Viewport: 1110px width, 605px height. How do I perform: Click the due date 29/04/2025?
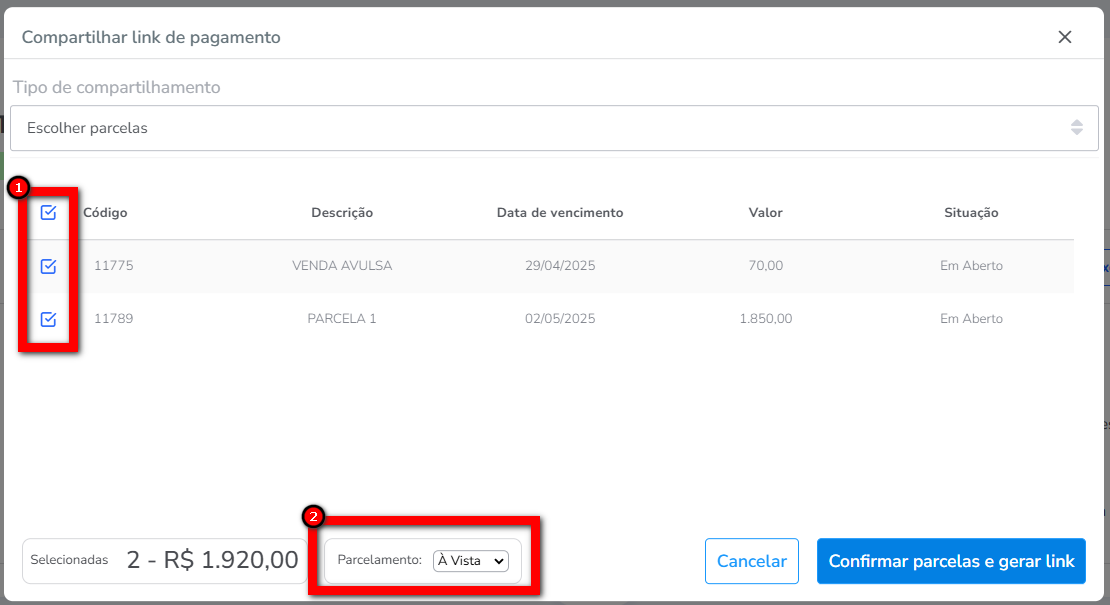coord(560,266)
